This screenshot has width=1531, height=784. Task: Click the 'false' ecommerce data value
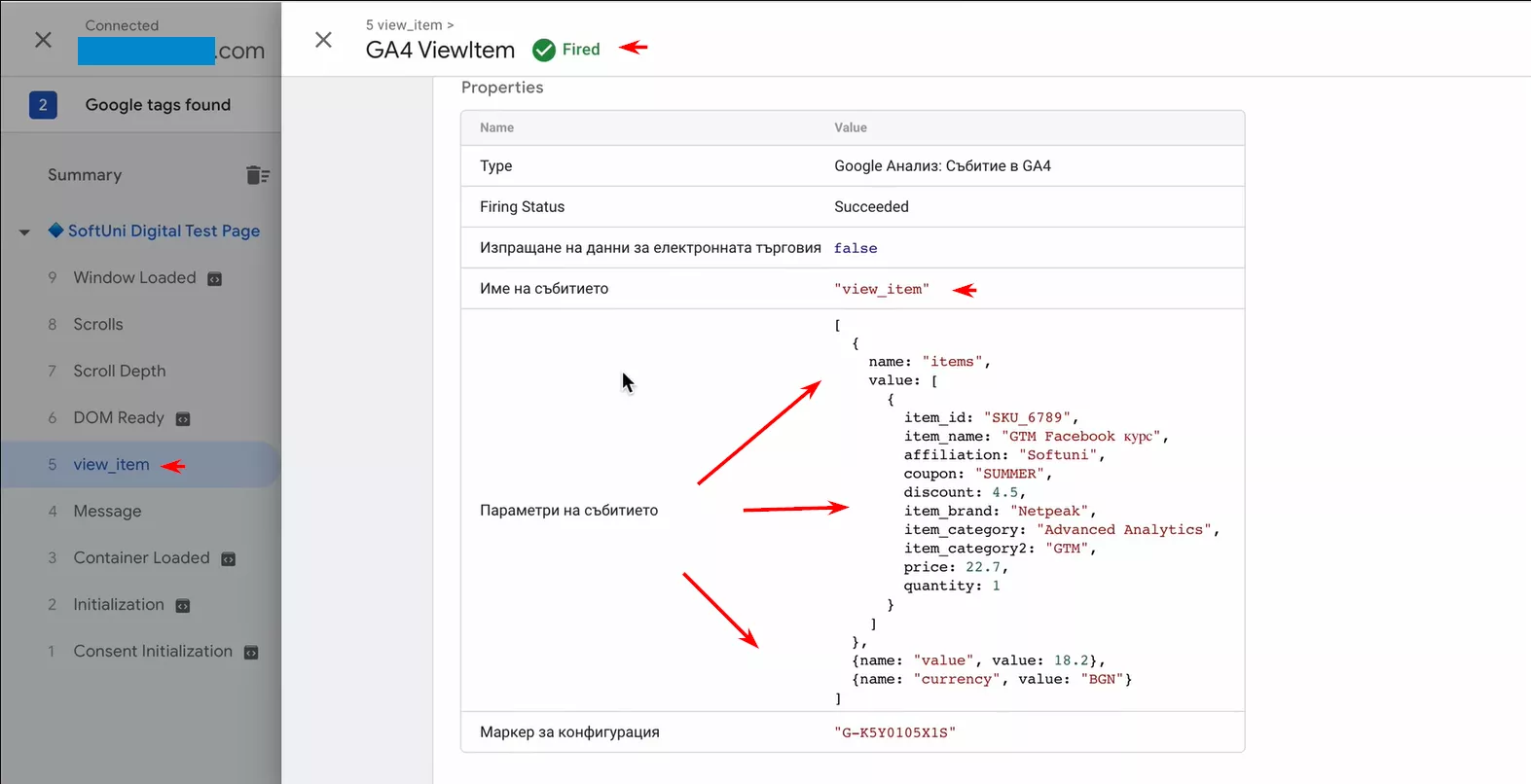[x=856, y=248]
